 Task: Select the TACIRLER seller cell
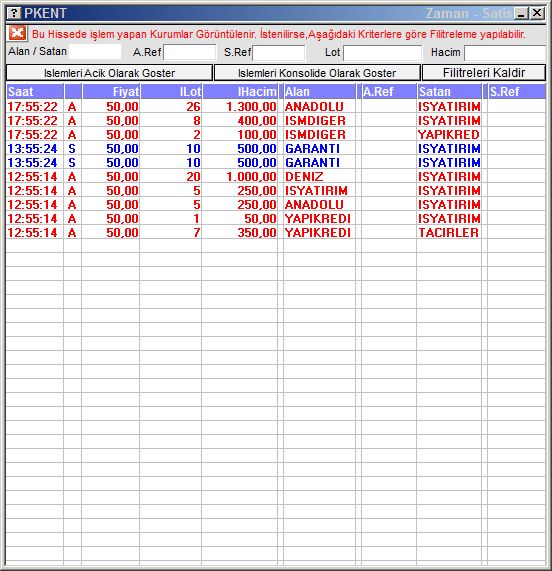click(x=449, y=233)
